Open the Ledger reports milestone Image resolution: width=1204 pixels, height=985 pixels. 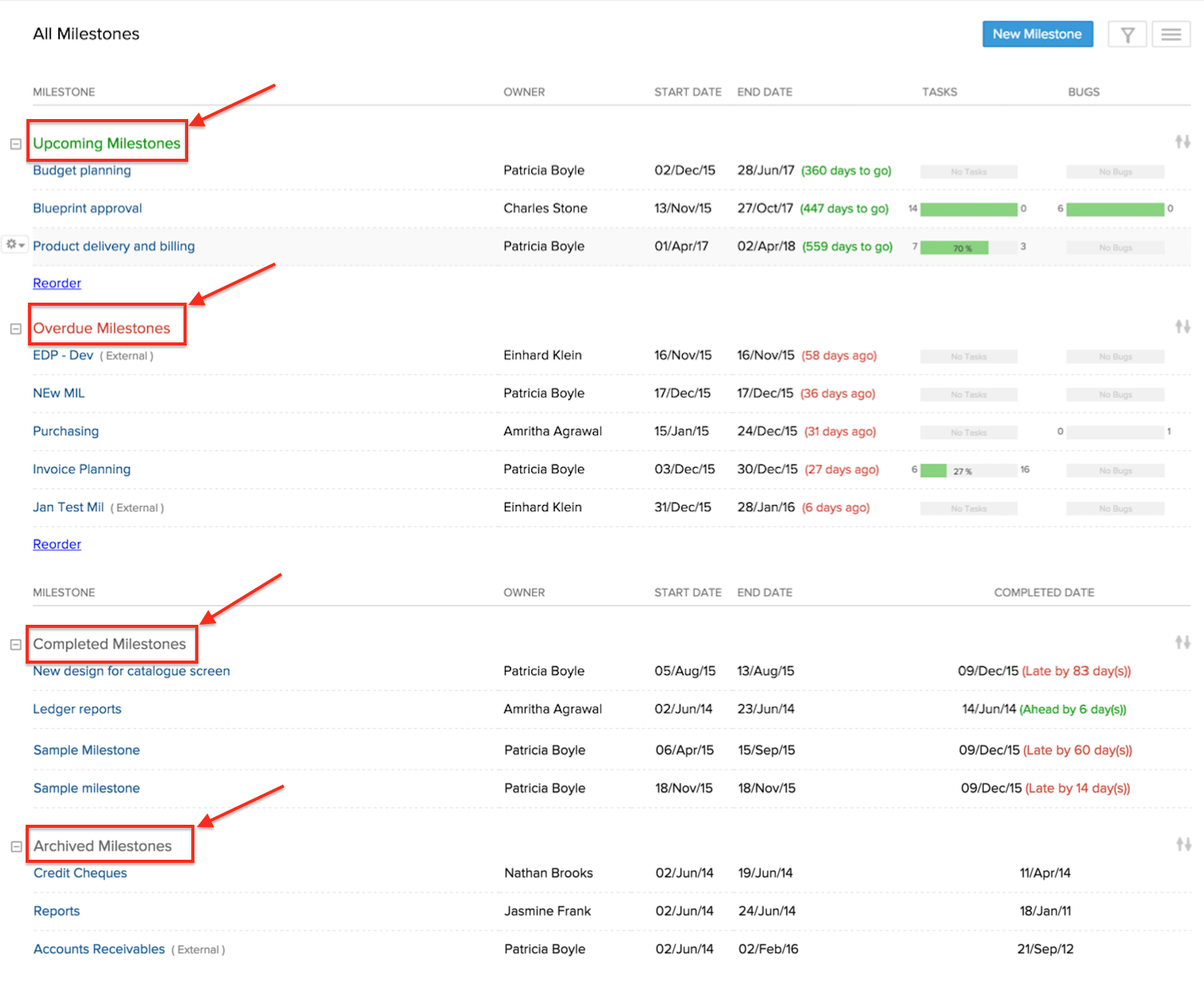77,710
